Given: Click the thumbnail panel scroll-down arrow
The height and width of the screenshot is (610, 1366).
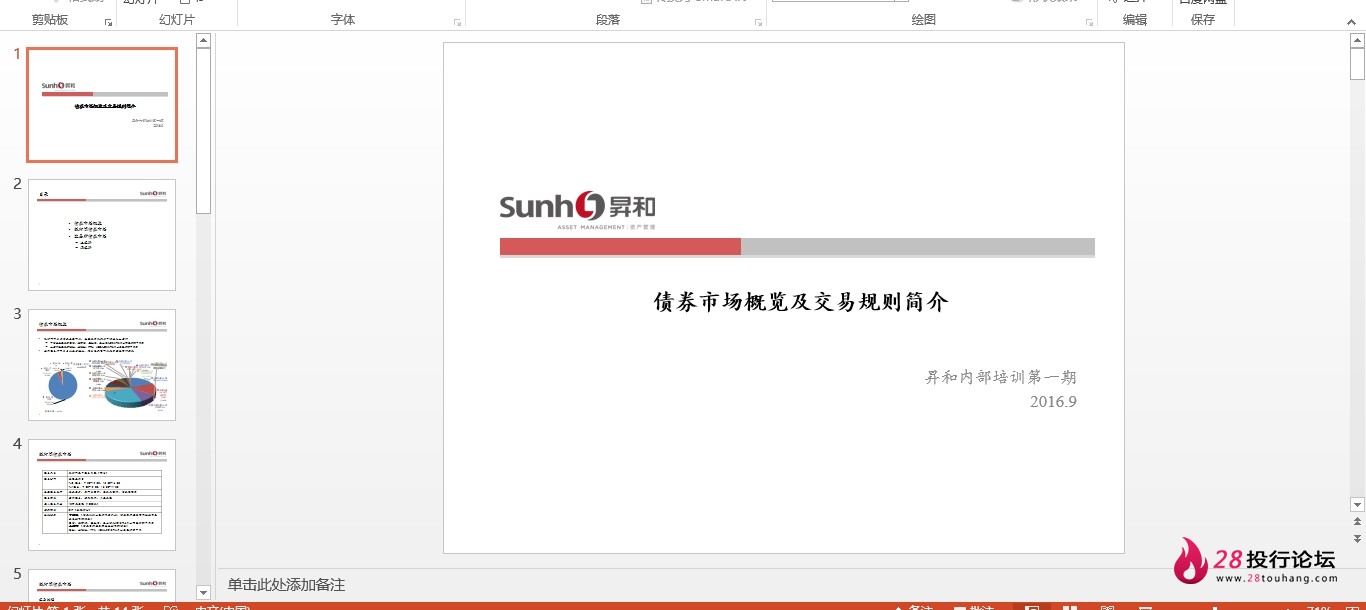Looking at the screenshot, I should 203,593.
